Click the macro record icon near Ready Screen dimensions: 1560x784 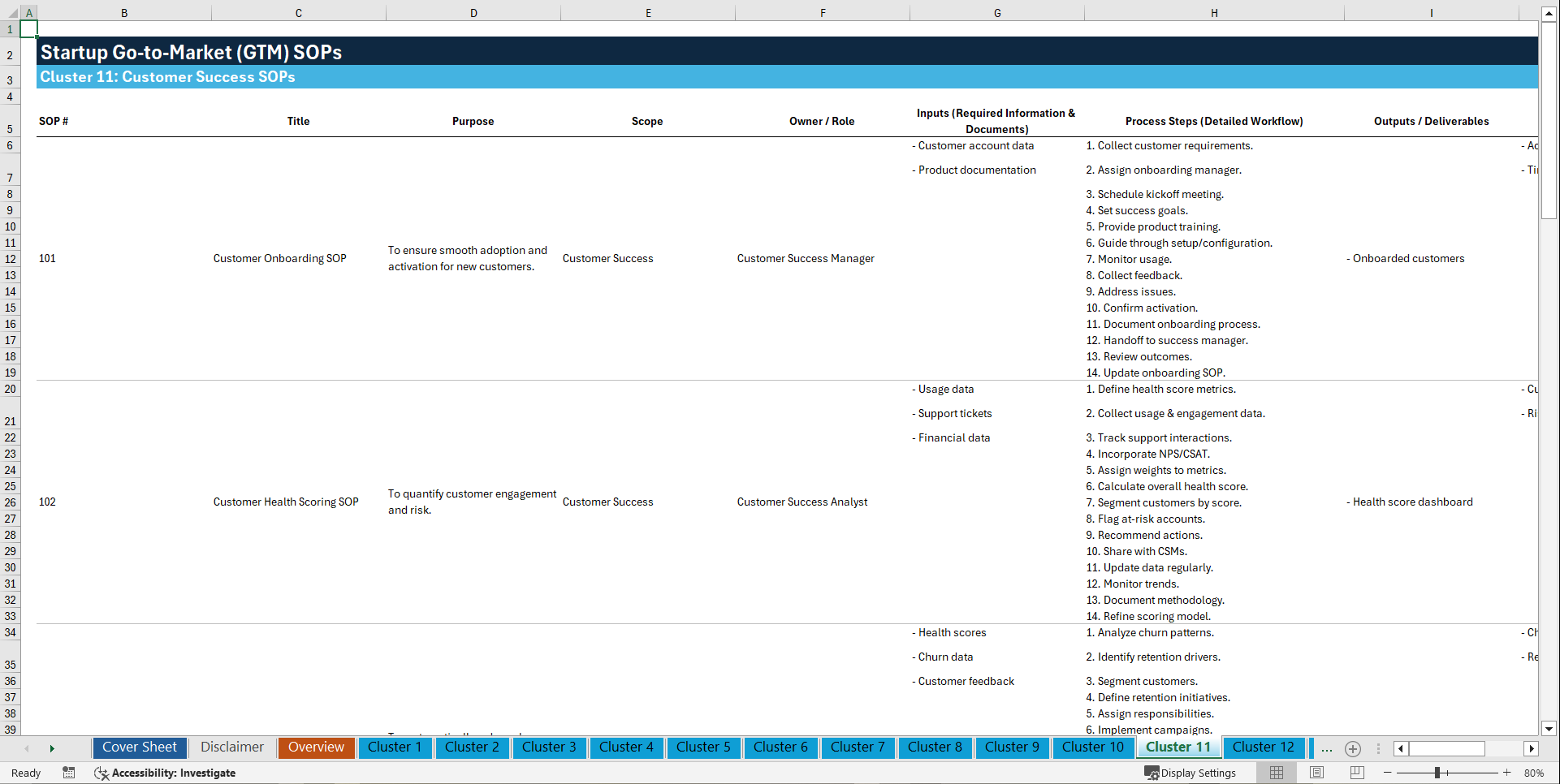(x=69, y=773)
